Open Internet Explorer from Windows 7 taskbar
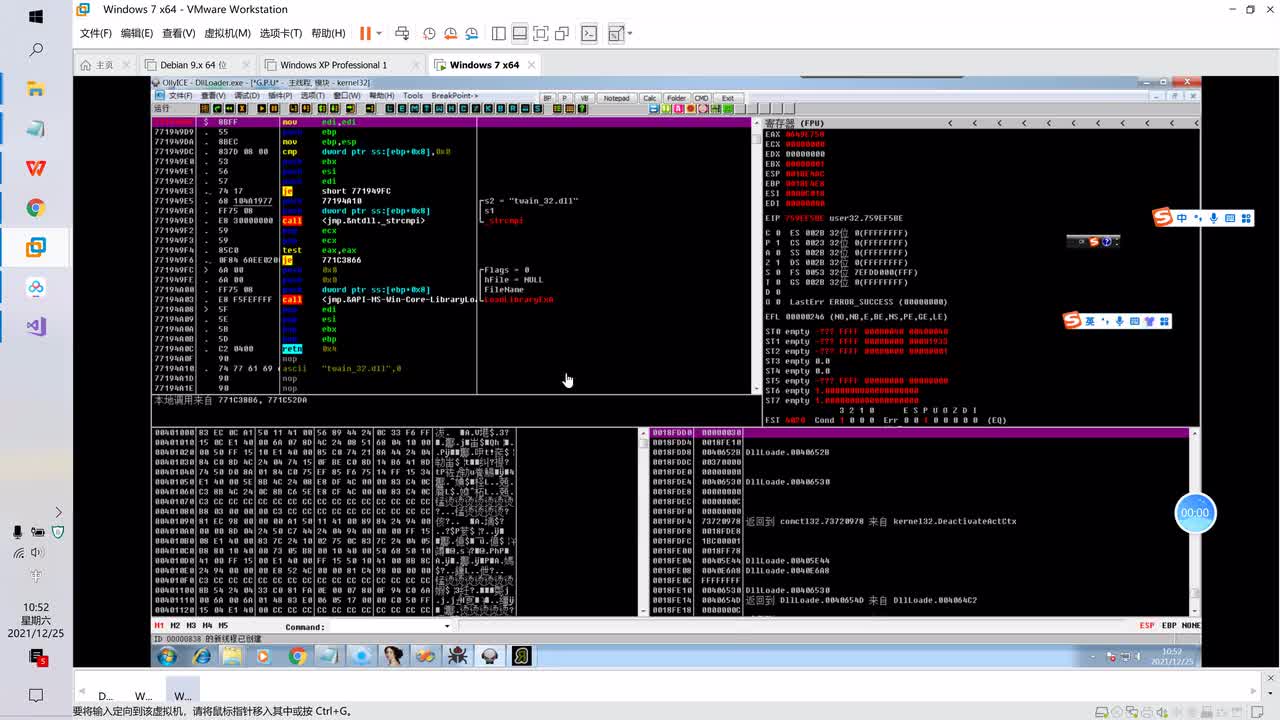 (201, 656)
